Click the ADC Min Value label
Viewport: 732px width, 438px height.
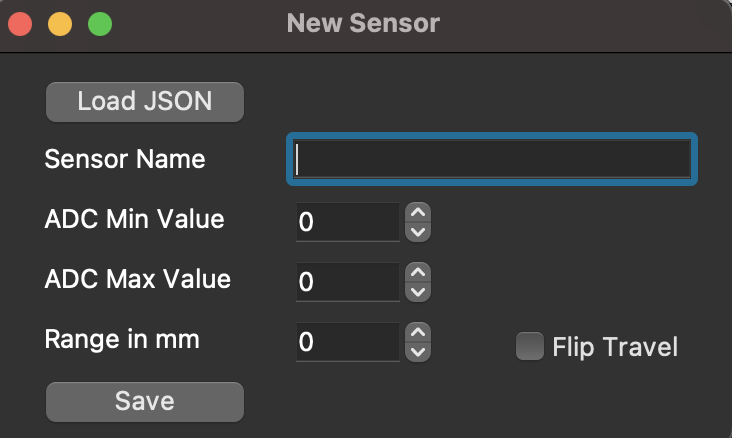point(134,218)
